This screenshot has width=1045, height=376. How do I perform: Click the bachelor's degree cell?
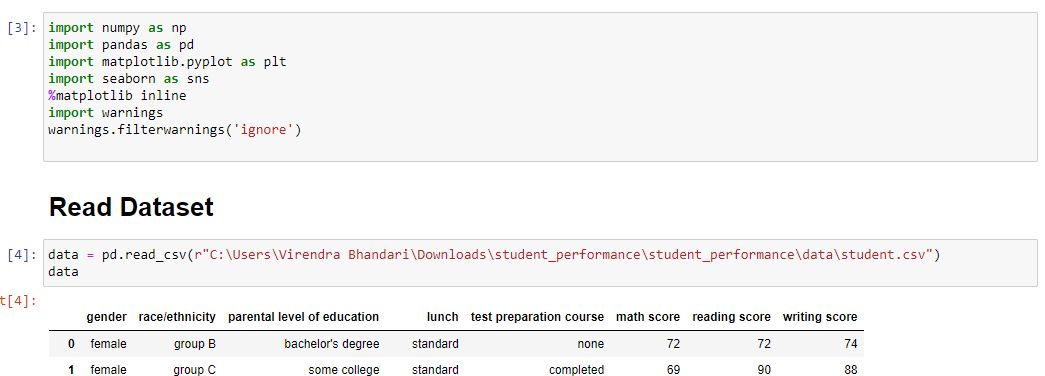tap(332, 344)
